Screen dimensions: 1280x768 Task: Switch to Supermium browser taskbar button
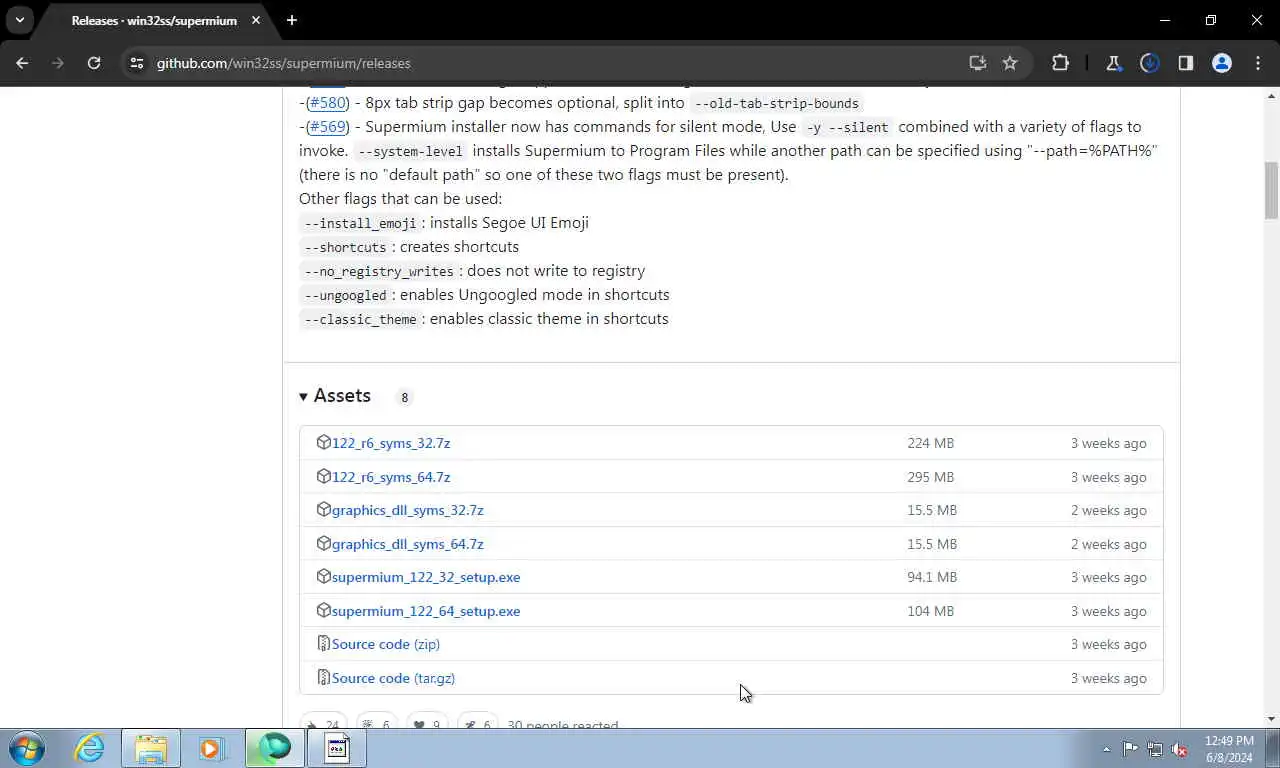pos(274,748)
